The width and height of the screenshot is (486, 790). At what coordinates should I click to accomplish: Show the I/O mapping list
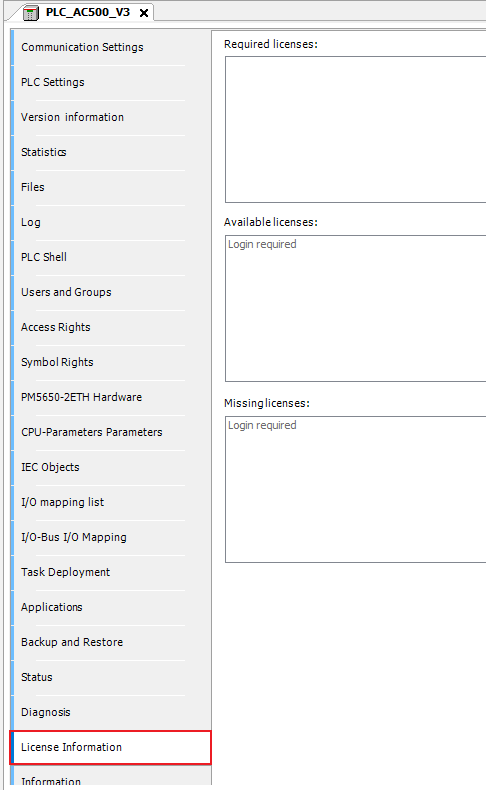tap(62, 502)
